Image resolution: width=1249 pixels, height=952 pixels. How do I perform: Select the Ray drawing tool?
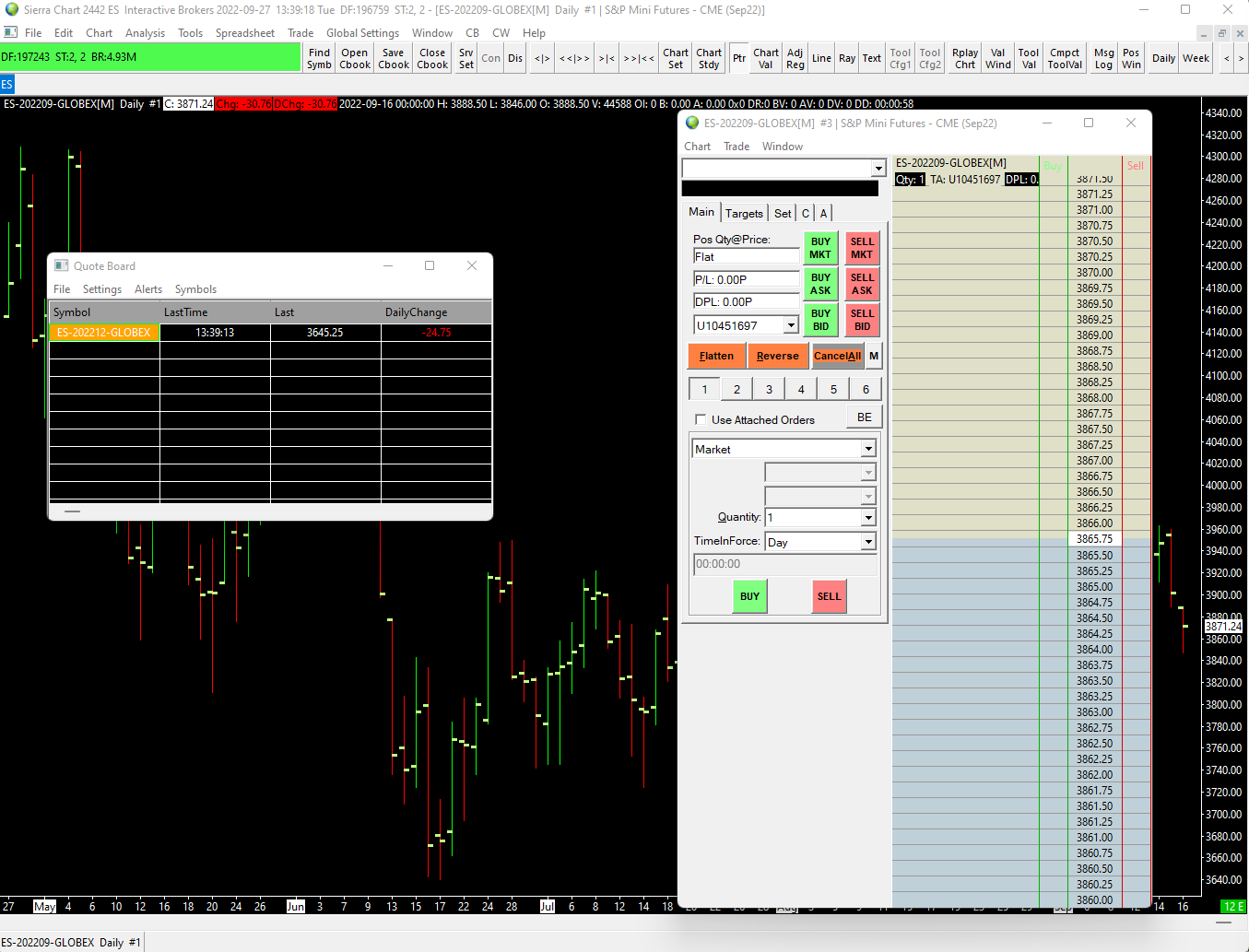point(847,58)
